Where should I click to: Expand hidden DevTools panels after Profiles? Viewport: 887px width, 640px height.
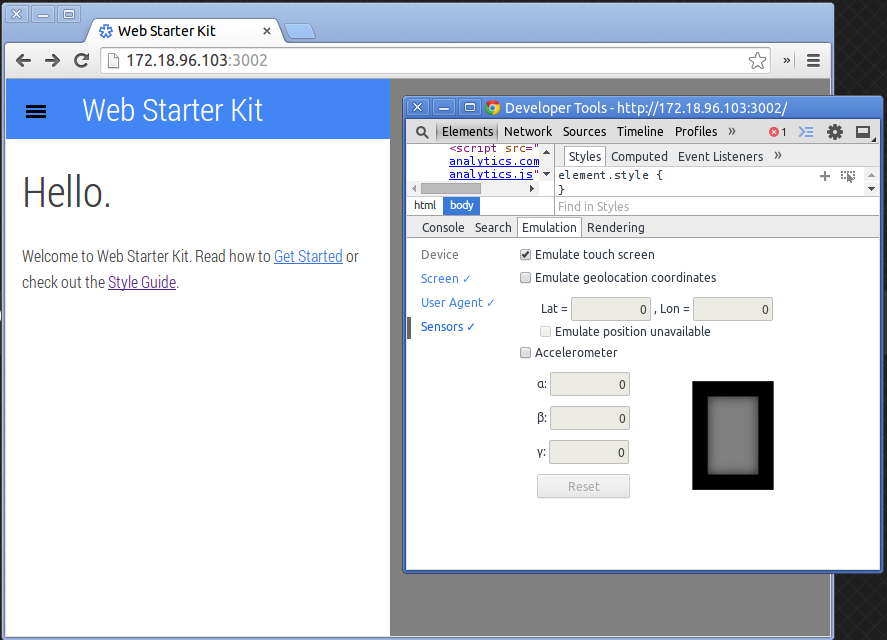[732, 131]
